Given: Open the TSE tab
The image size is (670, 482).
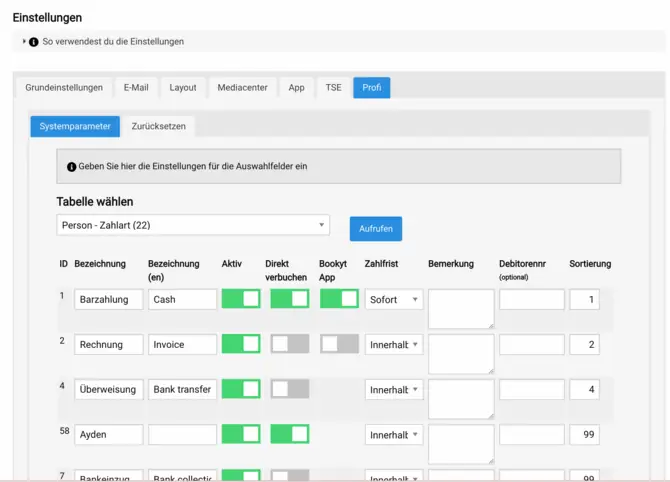Looking at the screenshot, I should pos(334,88).
